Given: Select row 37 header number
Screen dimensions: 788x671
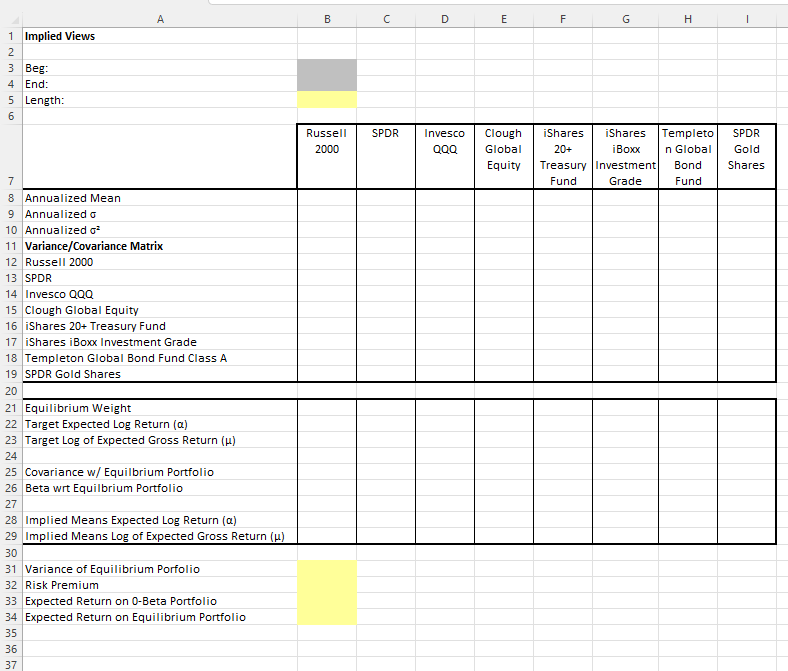Looking at the screenshot, I should pyautogui.click(x=11, y=665).
